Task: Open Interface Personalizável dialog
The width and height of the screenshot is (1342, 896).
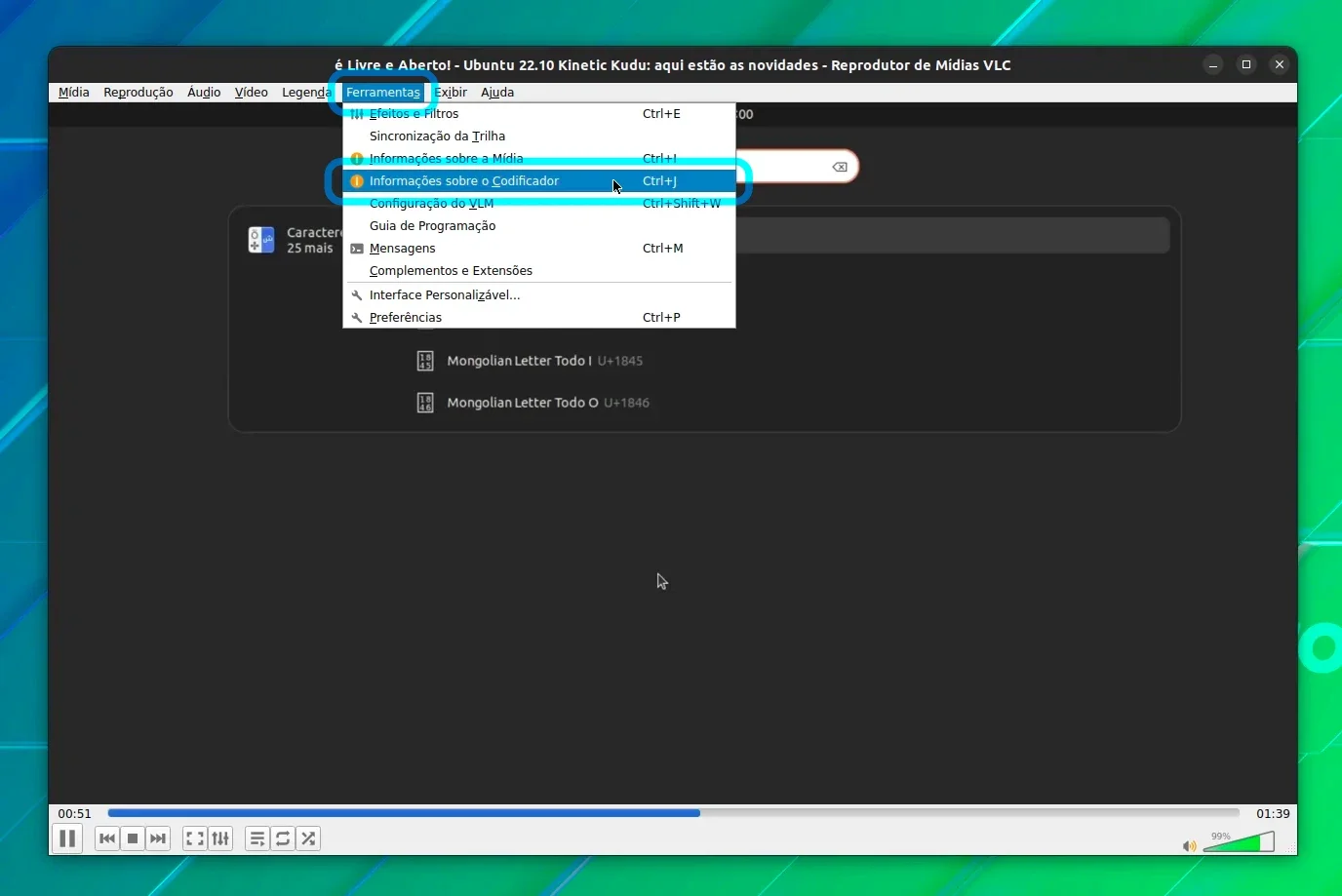Action: [x=539, y=295]
